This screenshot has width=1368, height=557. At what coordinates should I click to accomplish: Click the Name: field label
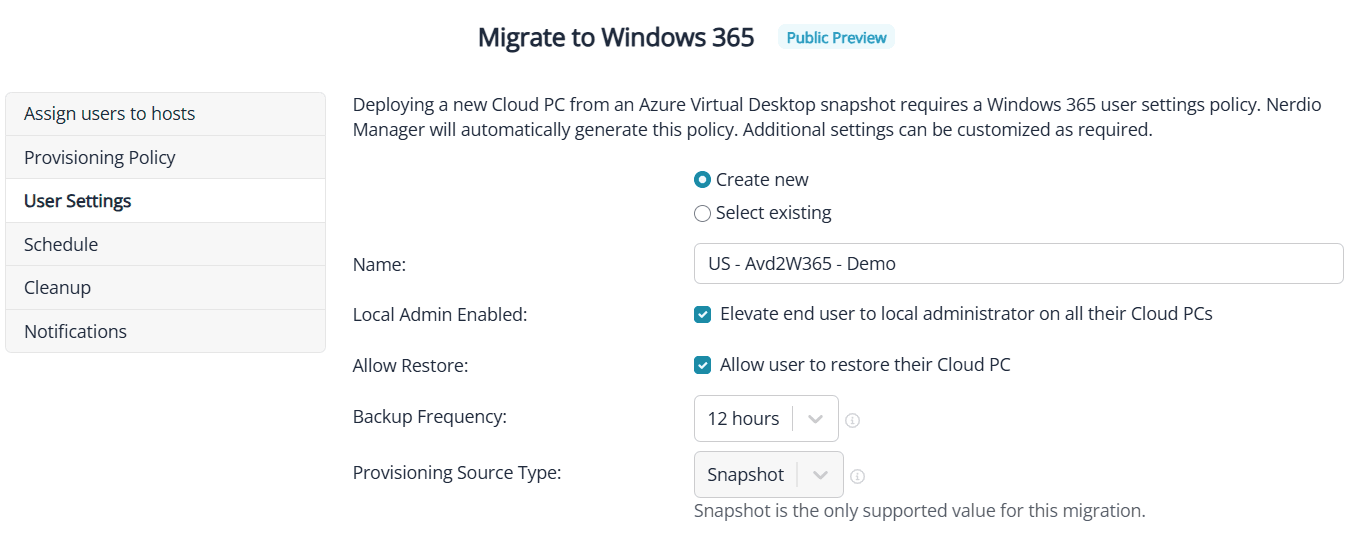coord(380,265)
